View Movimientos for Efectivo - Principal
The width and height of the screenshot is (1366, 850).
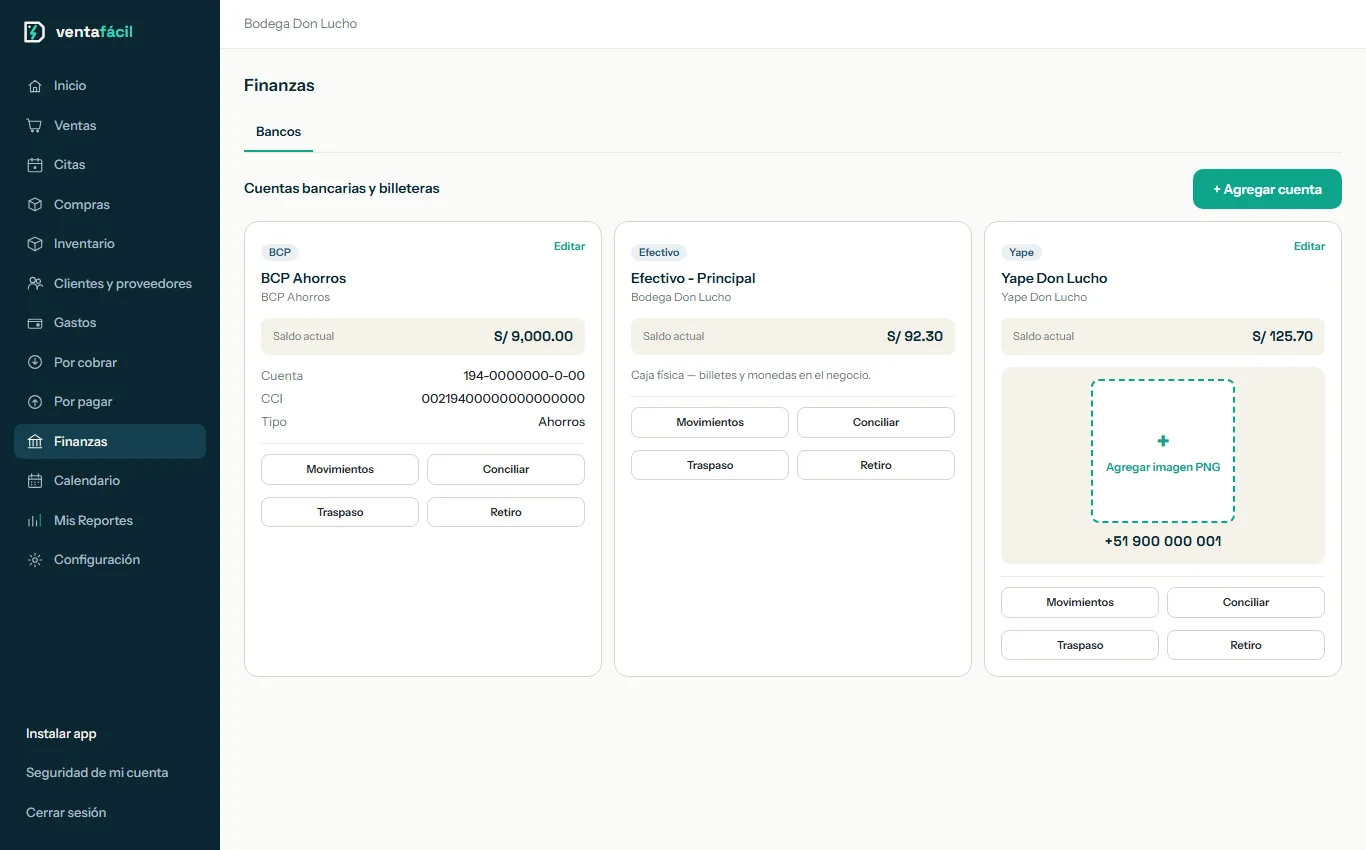[x=710, y=422]
